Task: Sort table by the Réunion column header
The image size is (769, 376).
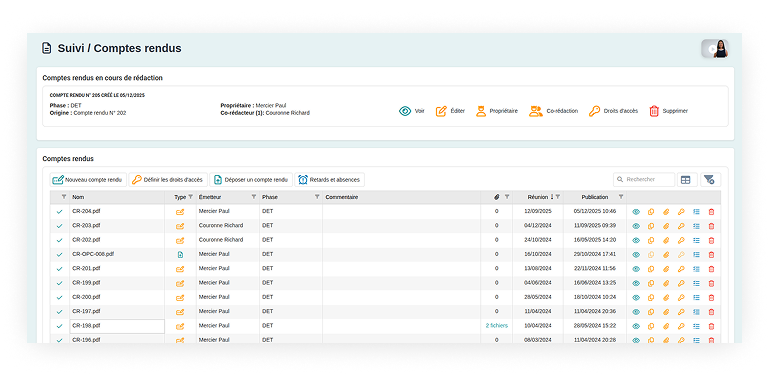Action: coord(538,197)
